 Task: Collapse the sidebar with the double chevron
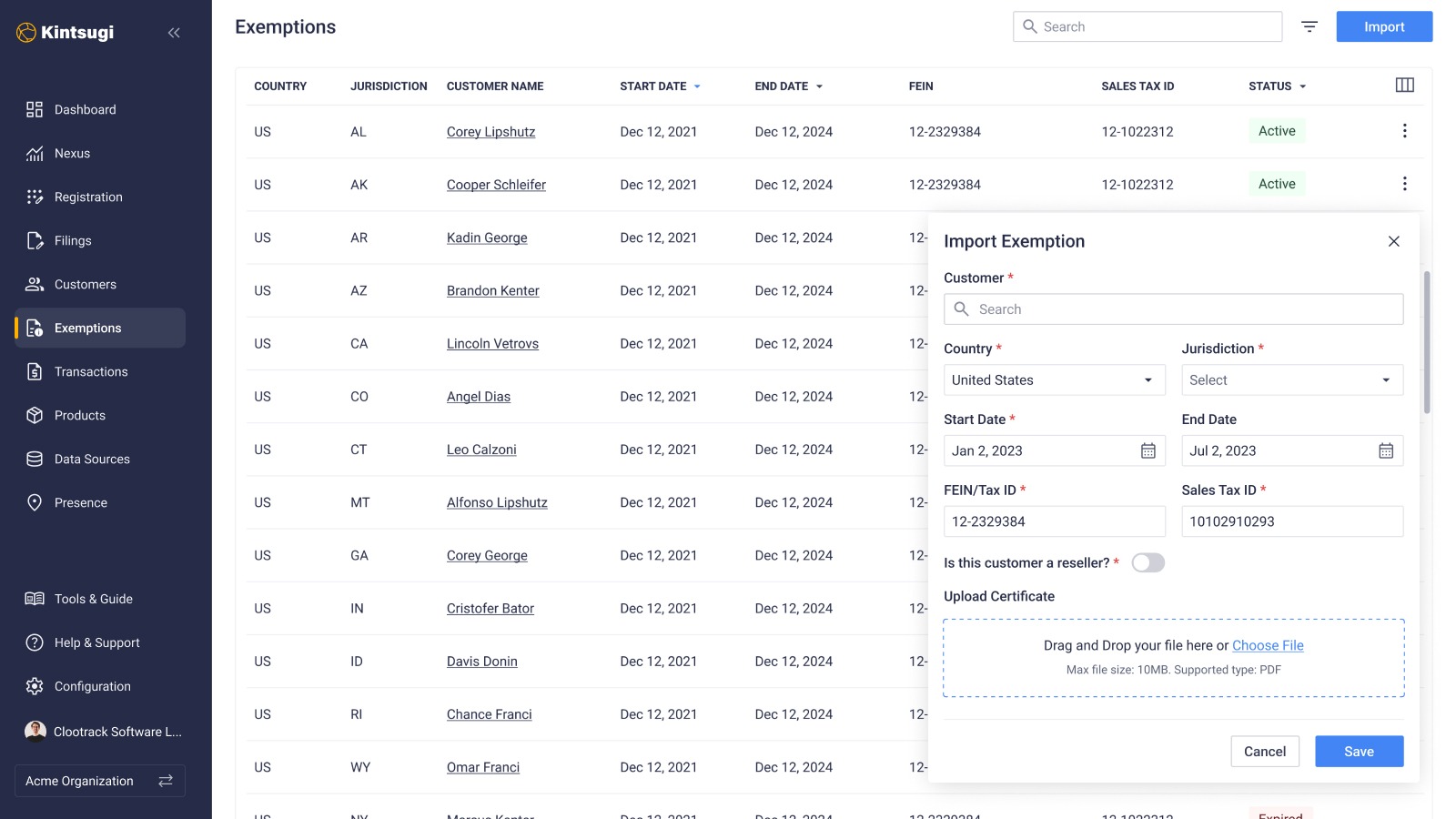coord(174,33)
